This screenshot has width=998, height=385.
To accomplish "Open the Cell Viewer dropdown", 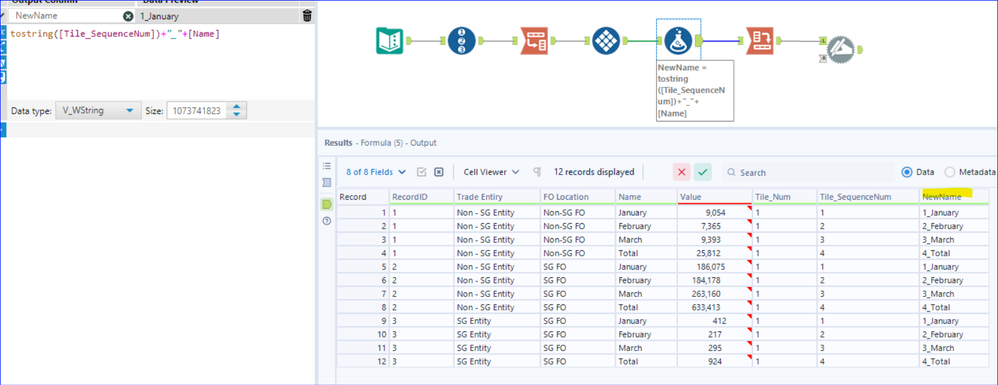I will [491, 172].
